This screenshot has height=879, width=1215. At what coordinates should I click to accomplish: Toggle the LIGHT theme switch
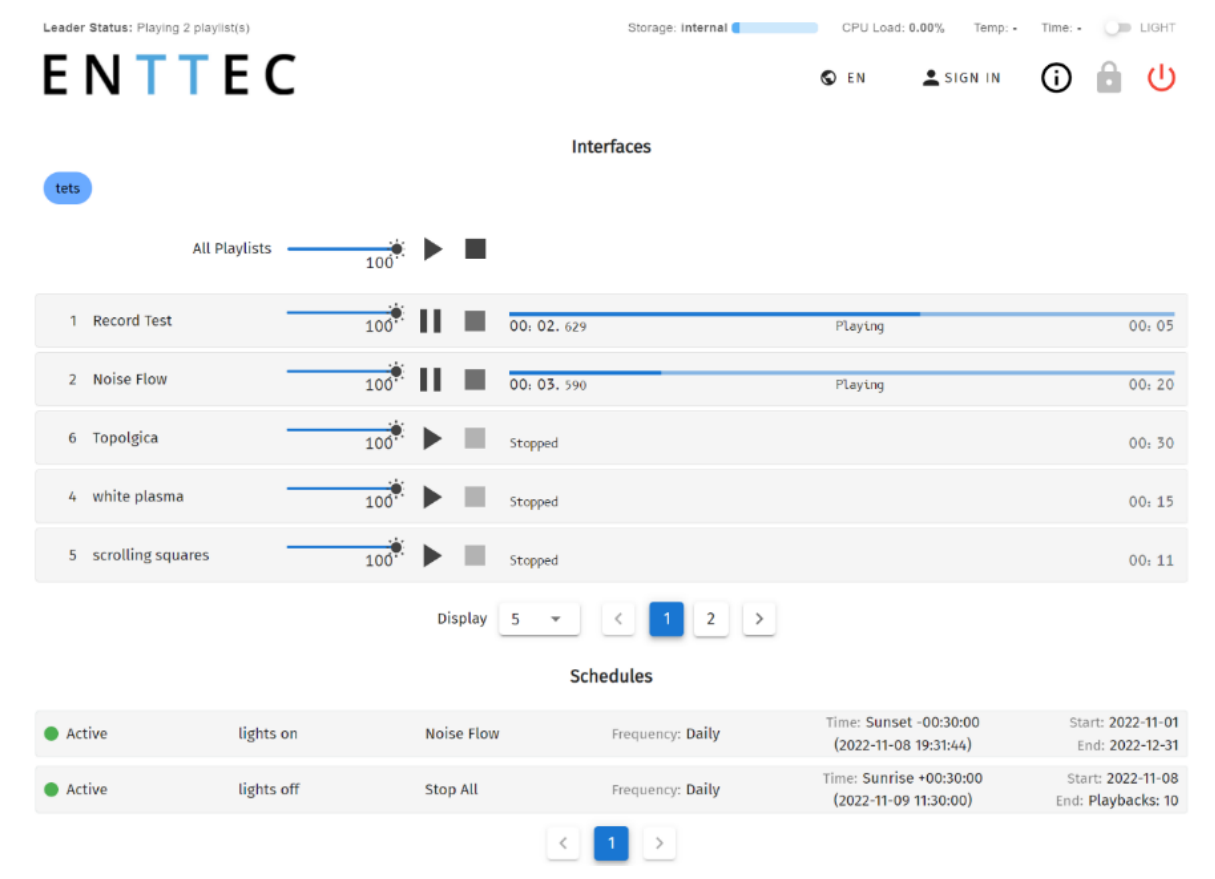[1117, 28]
